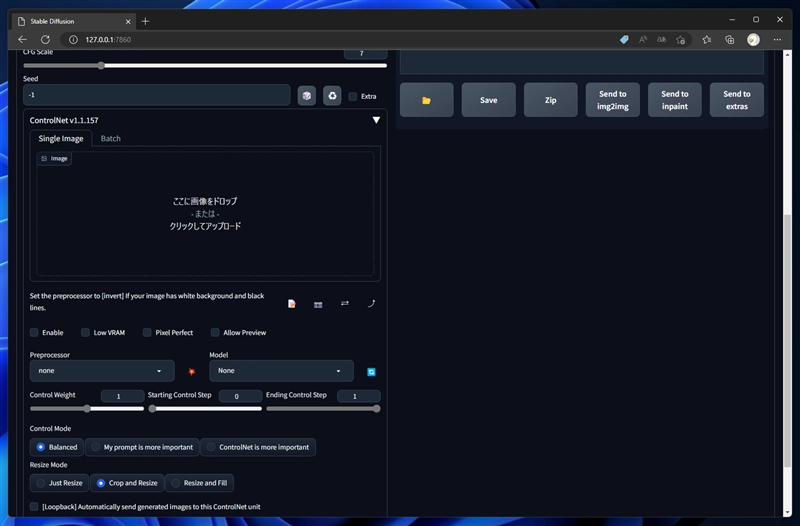Adjust the Starting Control Step slider
Screen dimensions: 800x526
205,409
